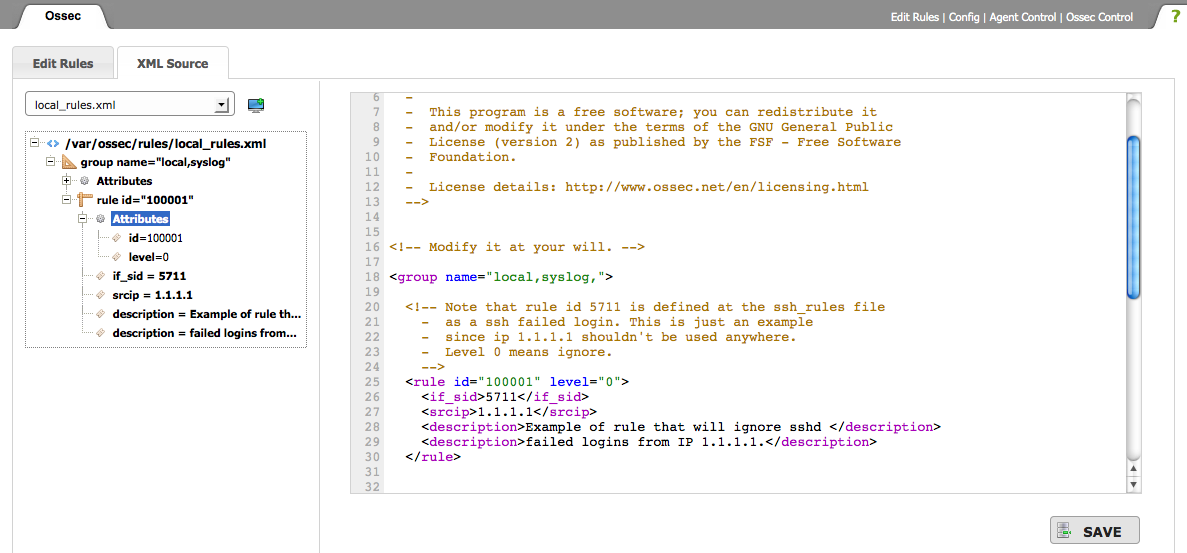
Task: Click the closing </rule> tag in editor
Action: [x=433, y=457]
